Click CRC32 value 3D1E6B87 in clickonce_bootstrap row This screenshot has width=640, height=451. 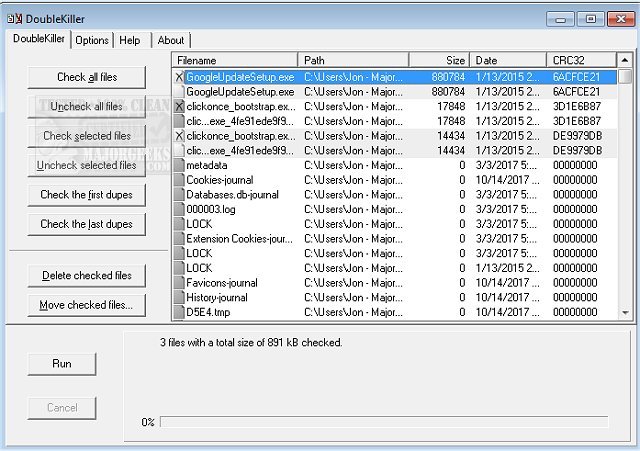[x=577, y=107]
